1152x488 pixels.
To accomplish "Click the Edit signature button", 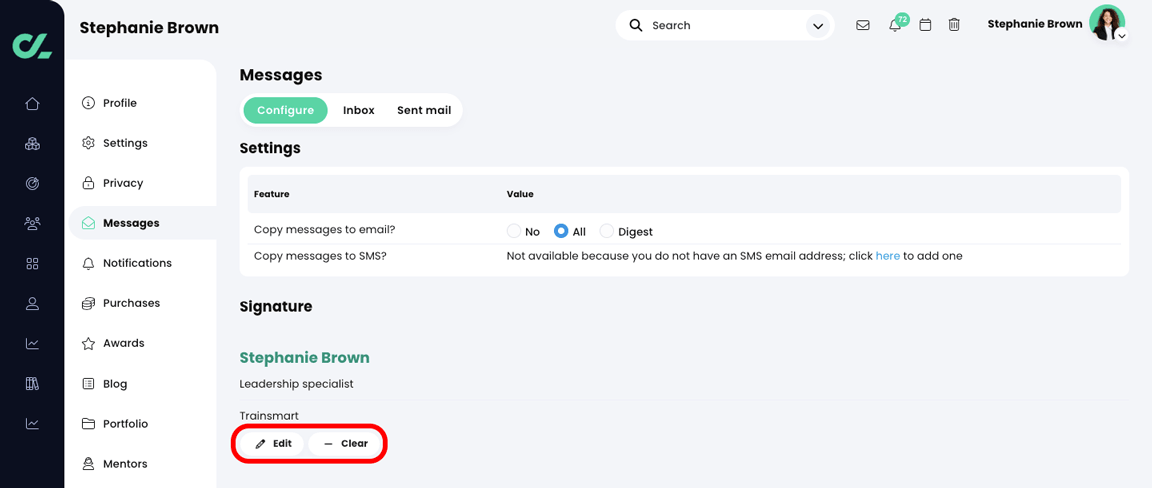I will [x=271, y=444].
